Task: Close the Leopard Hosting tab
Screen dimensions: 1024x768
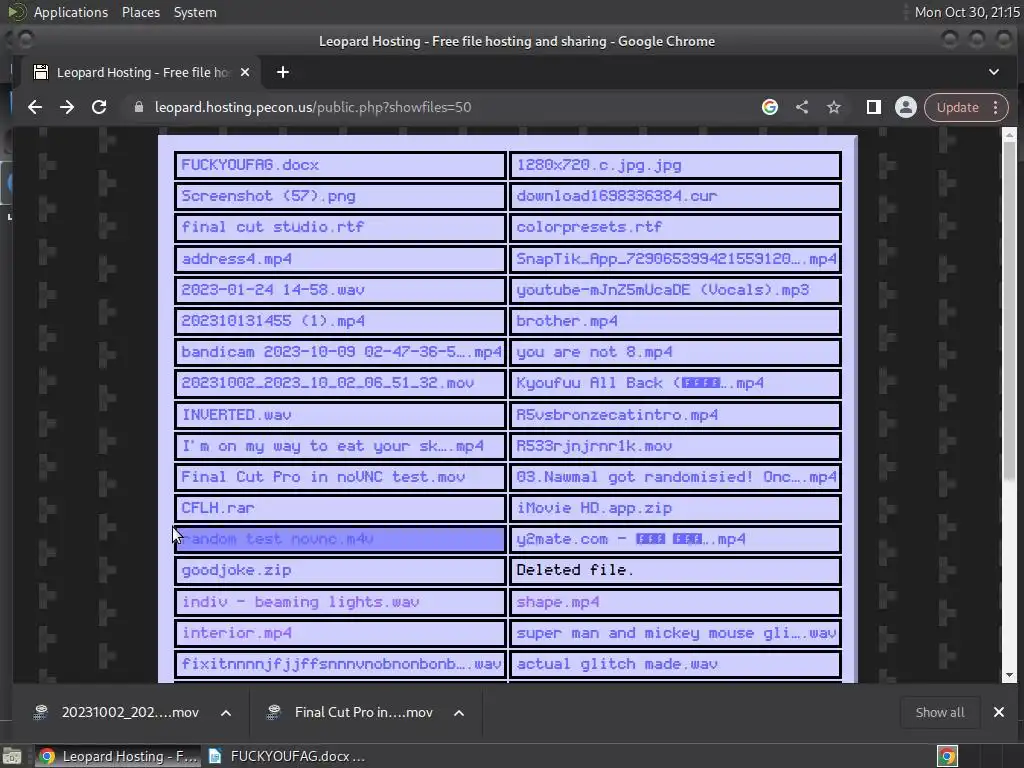Action: click(x=245, y=72)
